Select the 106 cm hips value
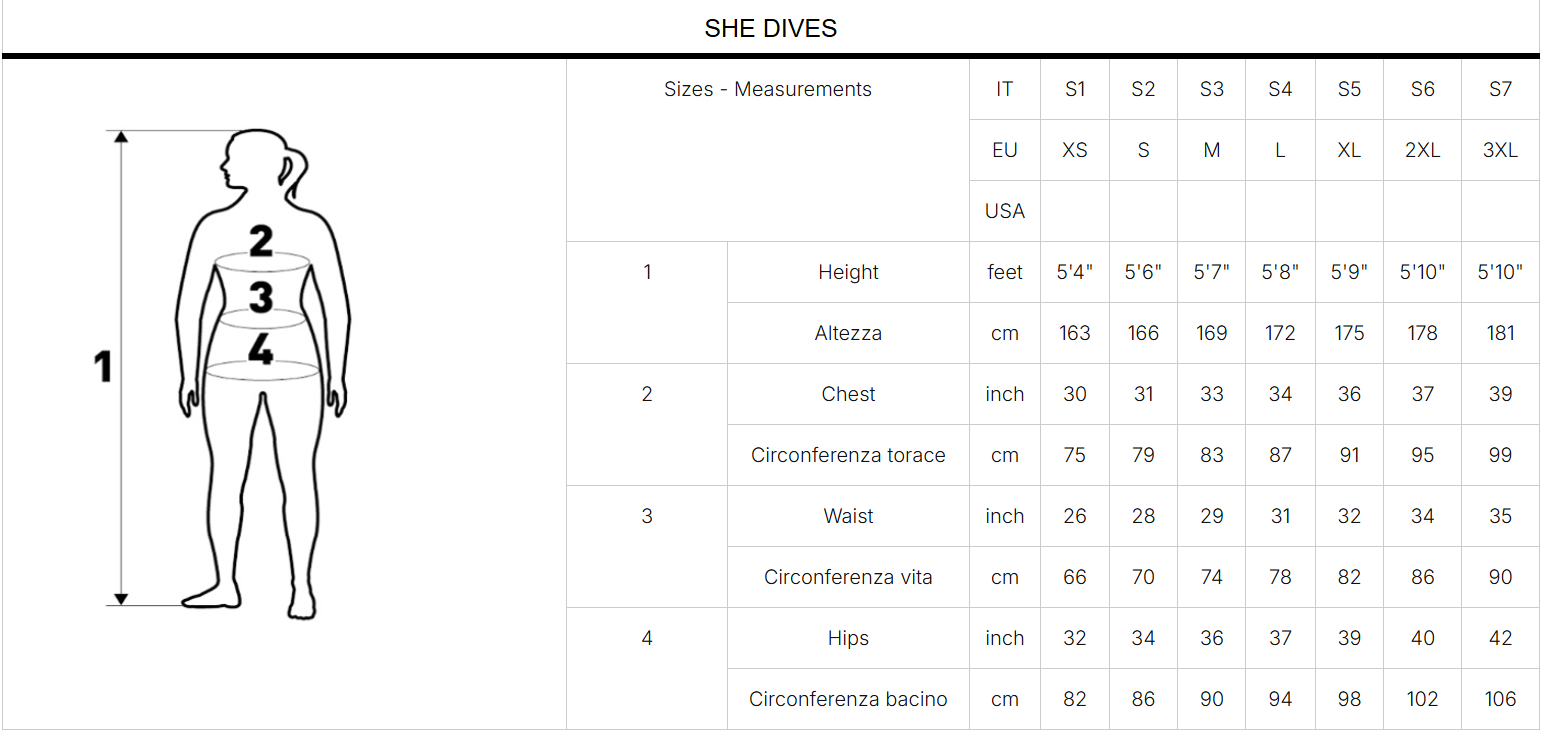1542x732 pixels. [1500, 699]
